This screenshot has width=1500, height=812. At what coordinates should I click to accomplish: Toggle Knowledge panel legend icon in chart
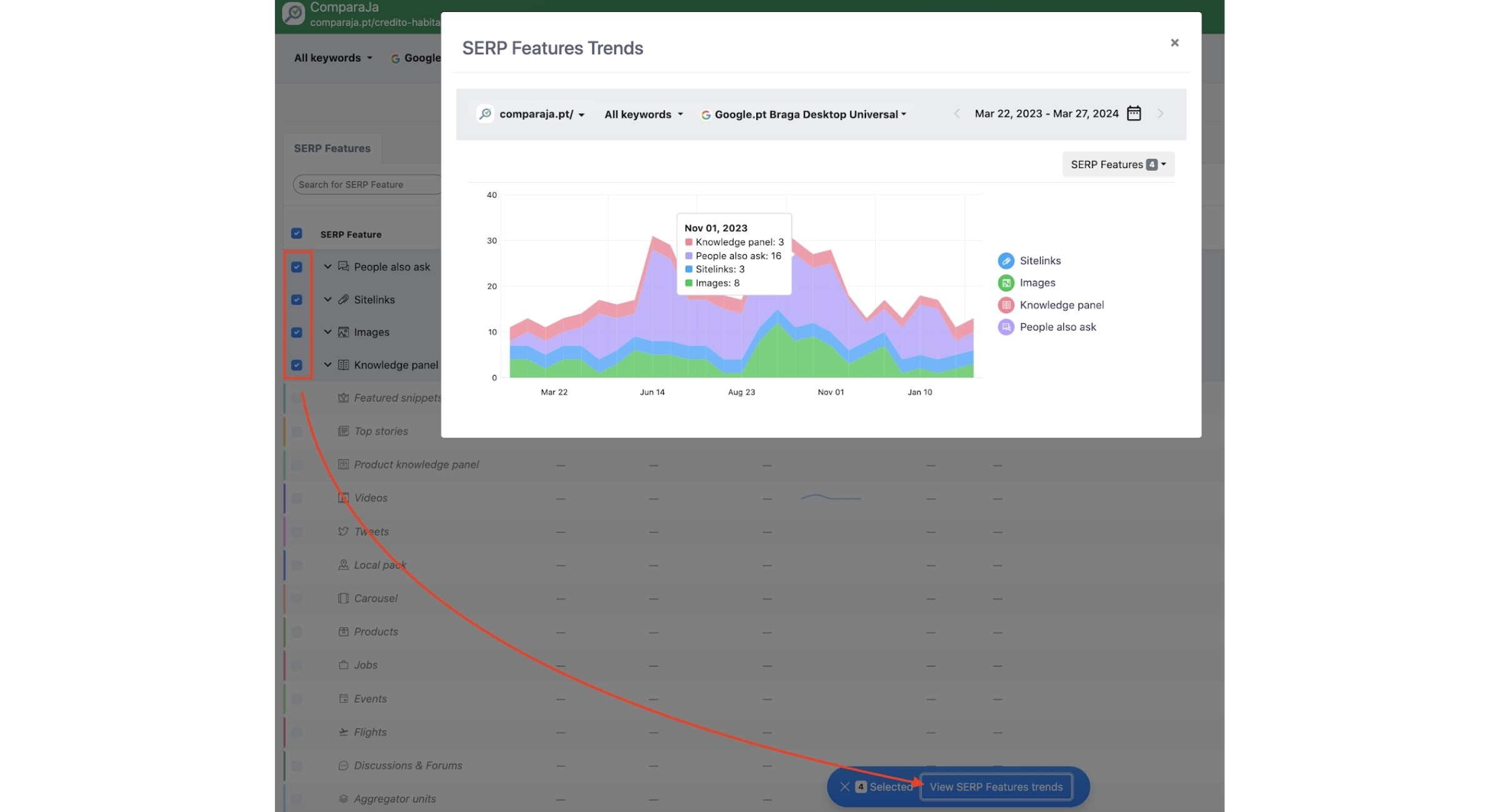click(x=1006, y=305)
